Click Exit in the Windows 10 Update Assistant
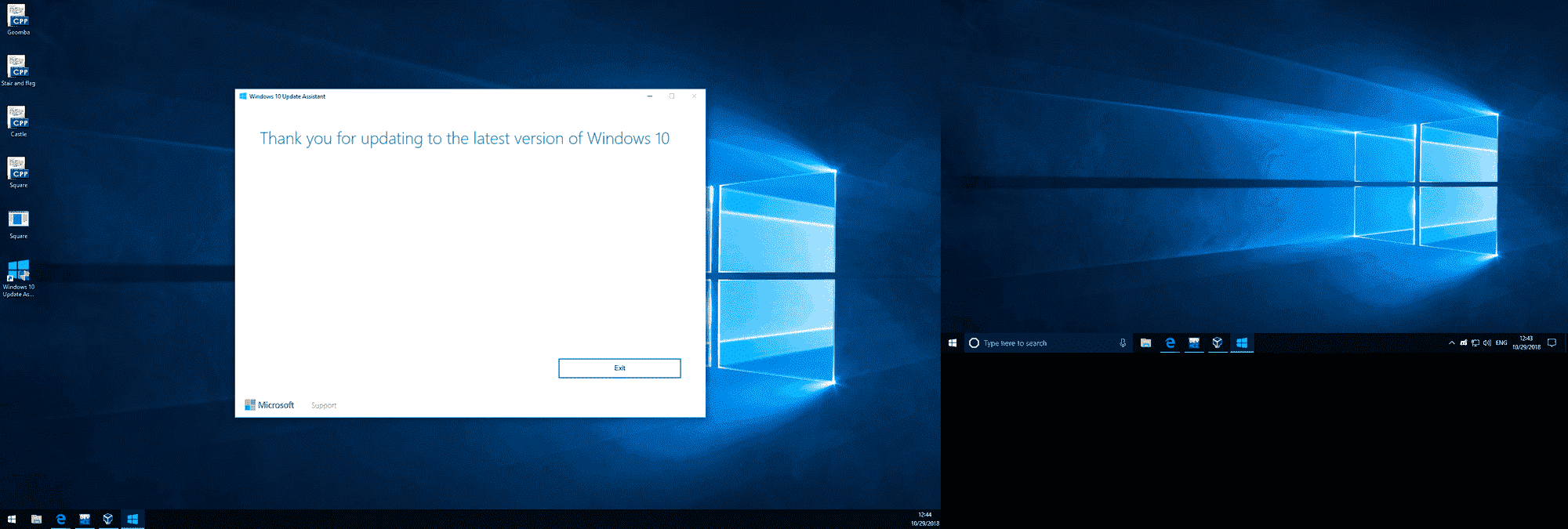 coord(619,368)
